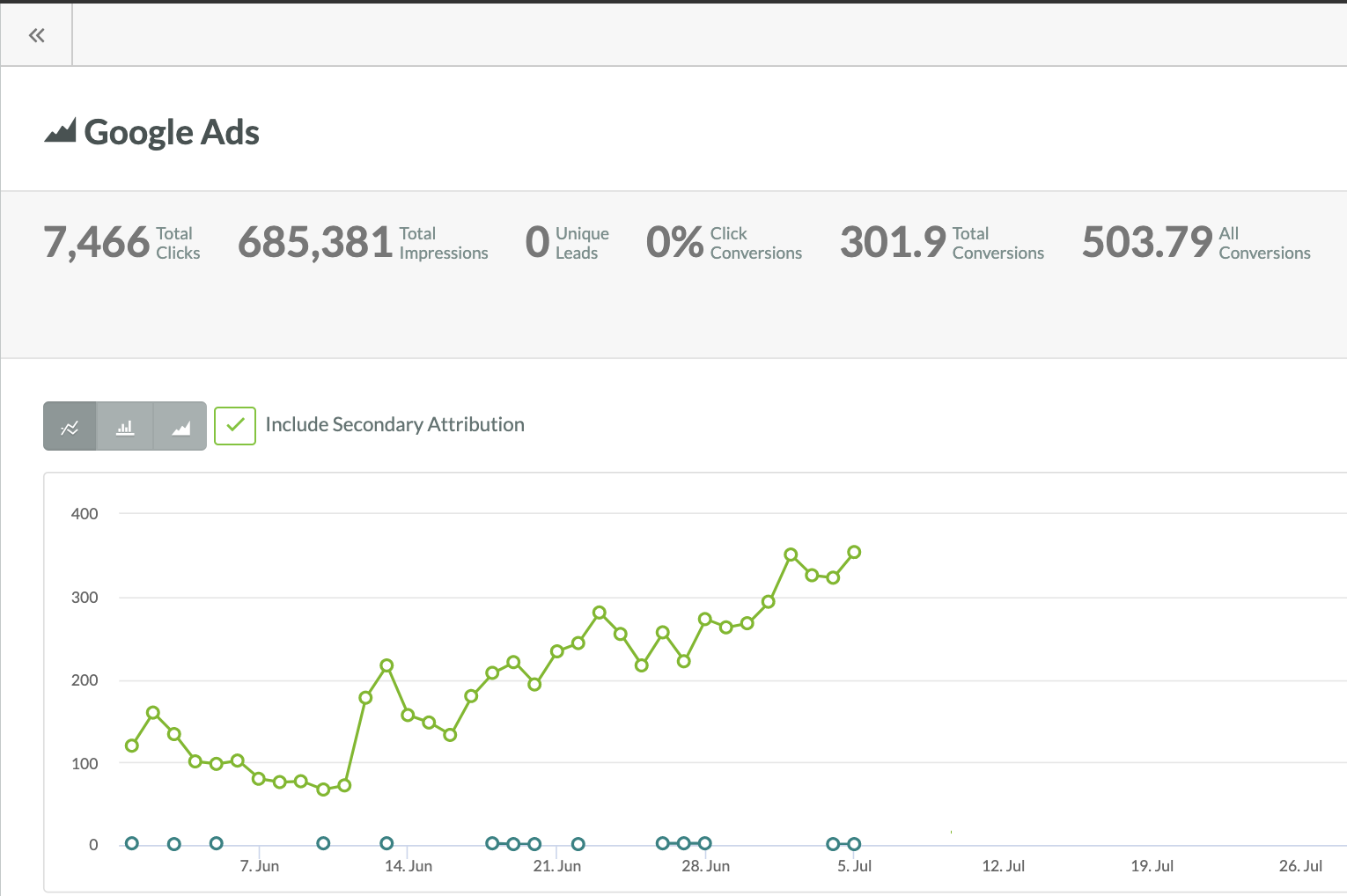
Task: Click the 12. Jul axis label
Action: (1004, 866)
